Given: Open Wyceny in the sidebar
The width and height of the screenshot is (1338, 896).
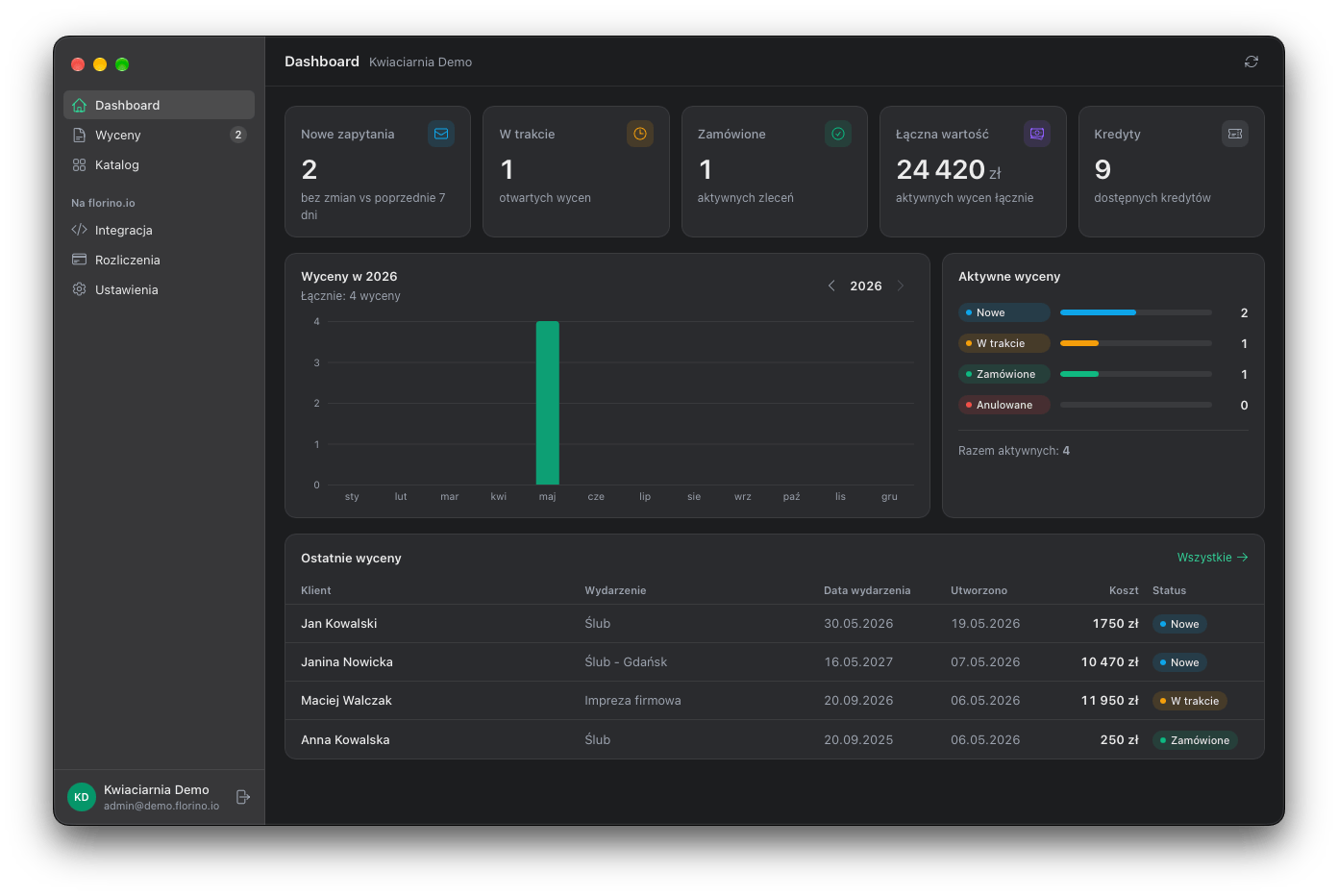Looking at the screenshot, I should [160, 135].
